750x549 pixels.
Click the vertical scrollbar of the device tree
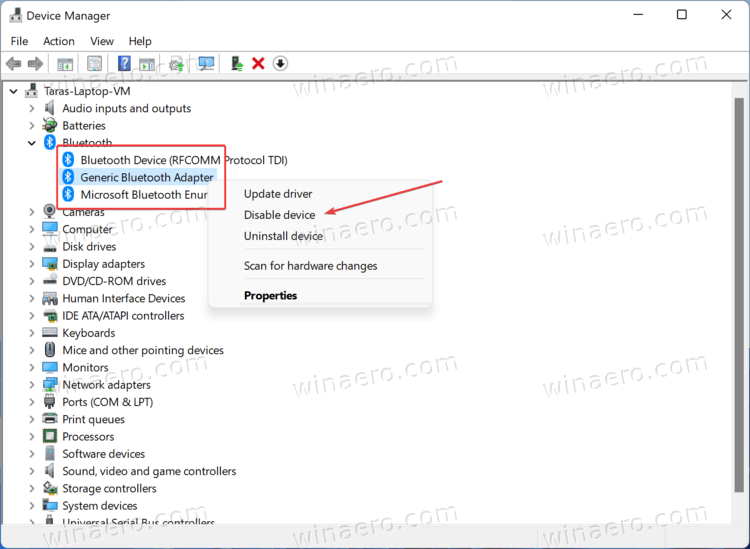(739, 294)
